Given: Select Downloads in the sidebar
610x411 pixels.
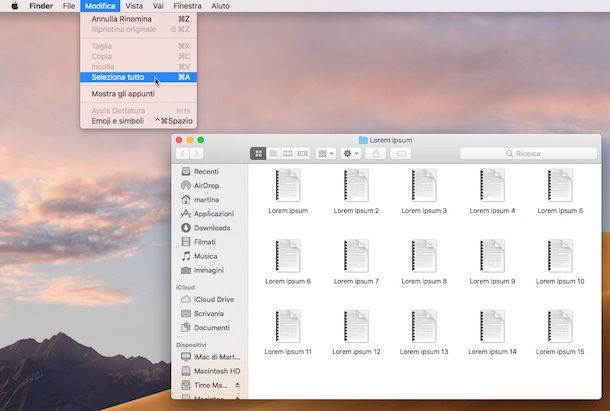Looking at the screenshot, I should 211,227.
